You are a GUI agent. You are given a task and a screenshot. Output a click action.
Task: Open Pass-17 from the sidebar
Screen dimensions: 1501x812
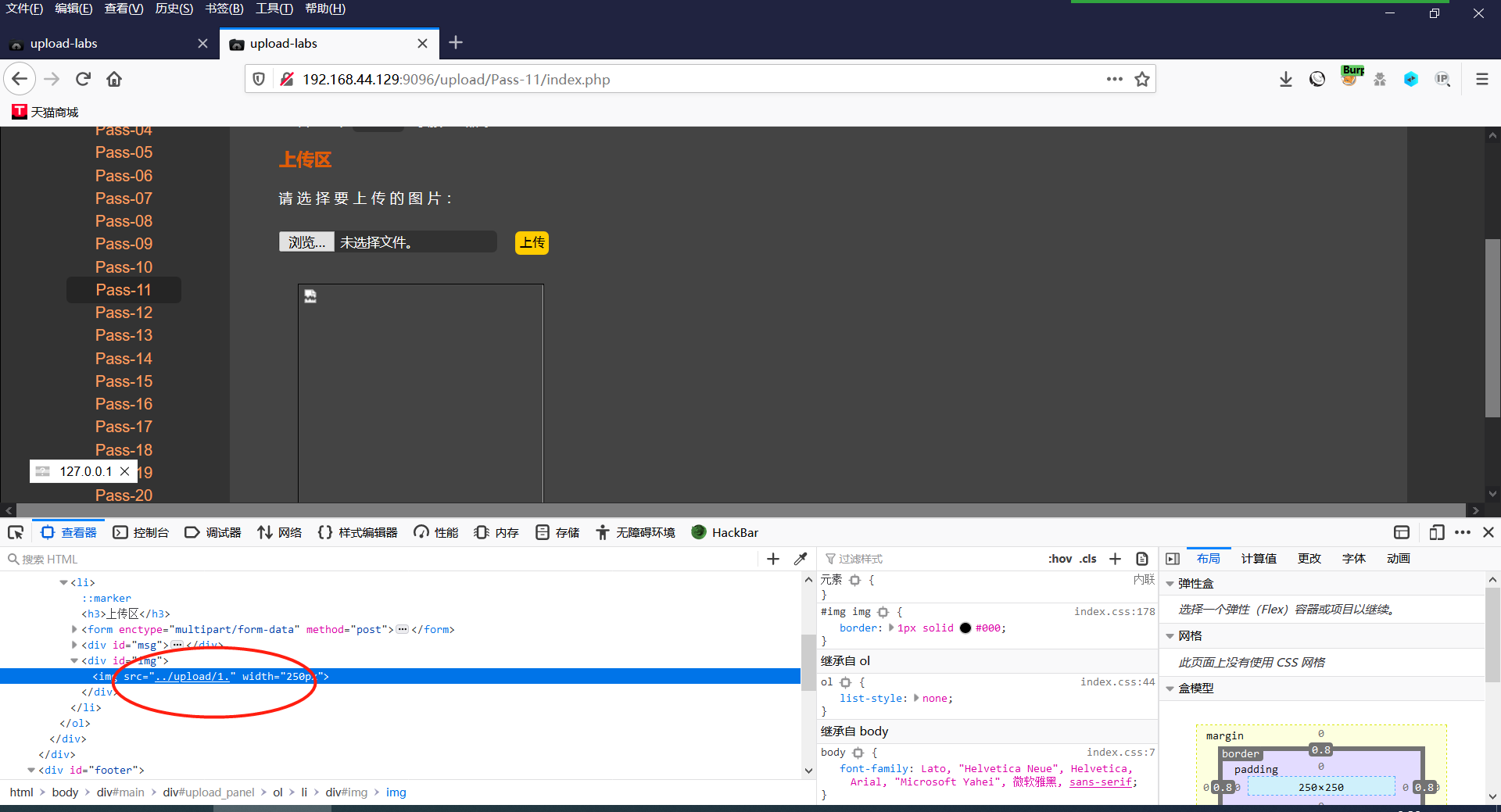(x=124, y=427)
